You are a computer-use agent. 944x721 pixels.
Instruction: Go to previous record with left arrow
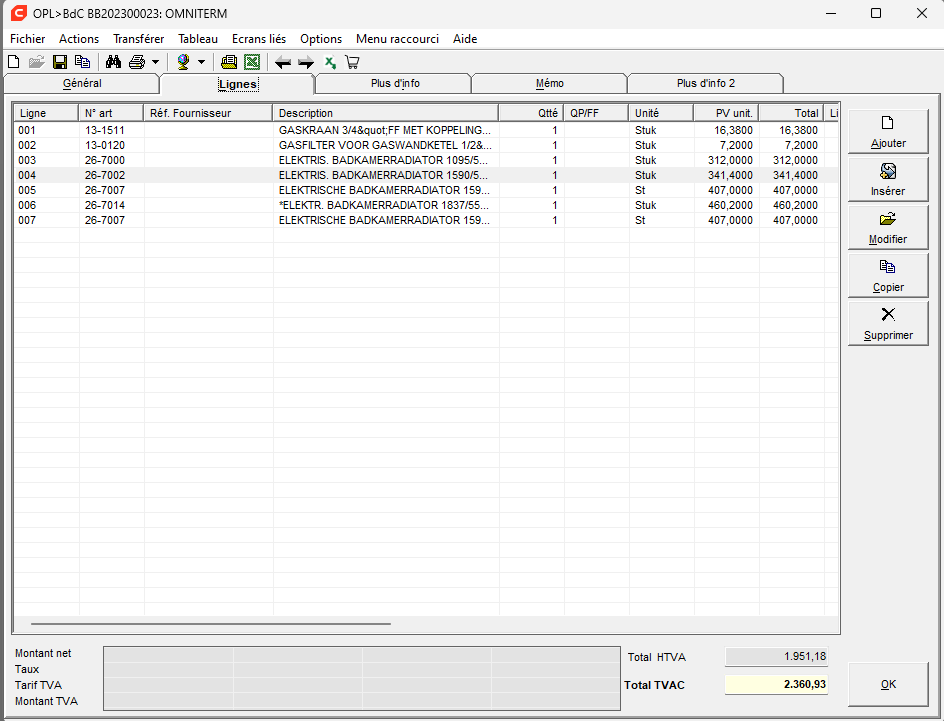tap(283, 62)
